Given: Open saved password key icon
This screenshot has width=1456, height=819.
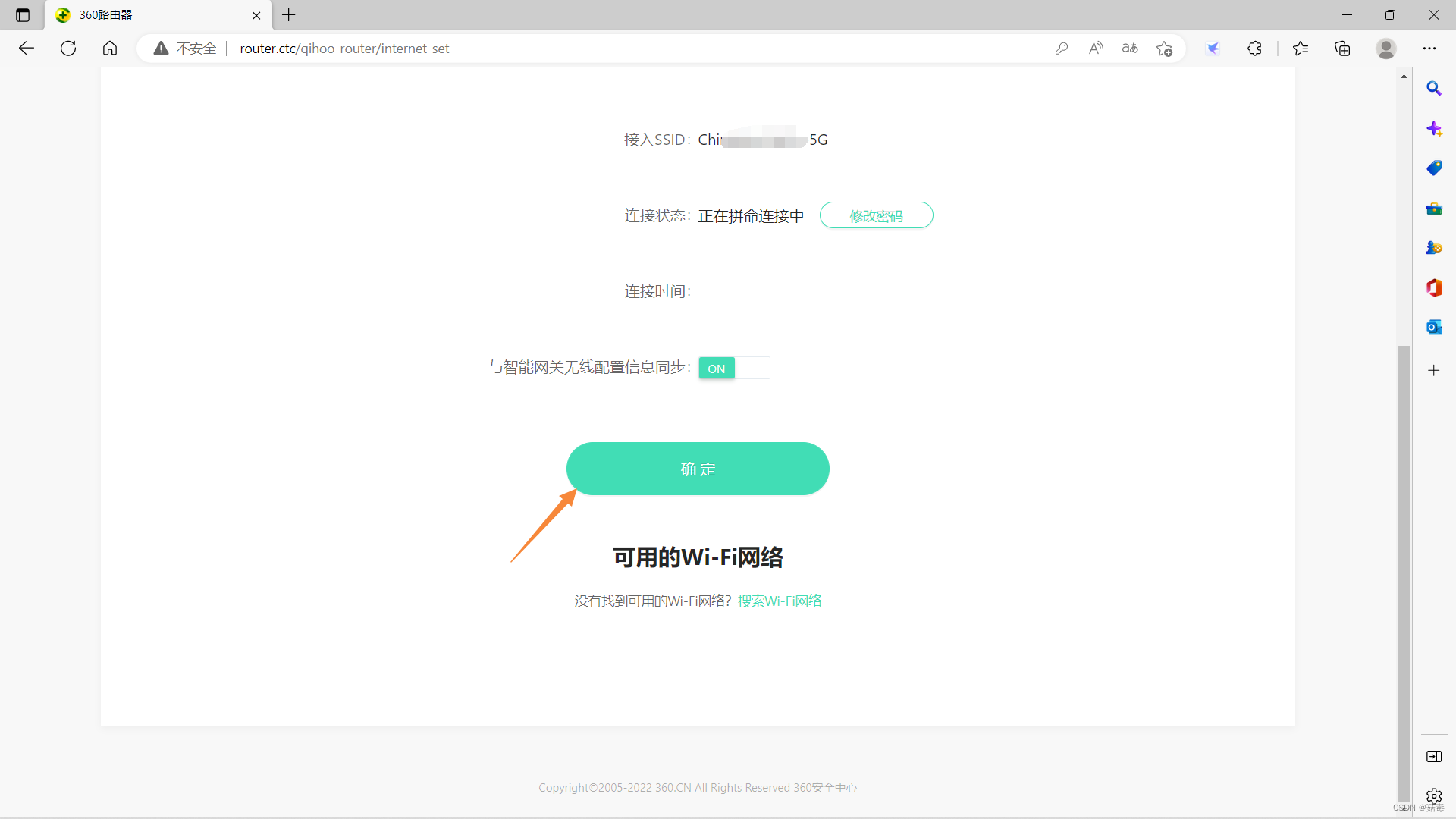Looking at the screenshot, I should (x=1062, y=49).
